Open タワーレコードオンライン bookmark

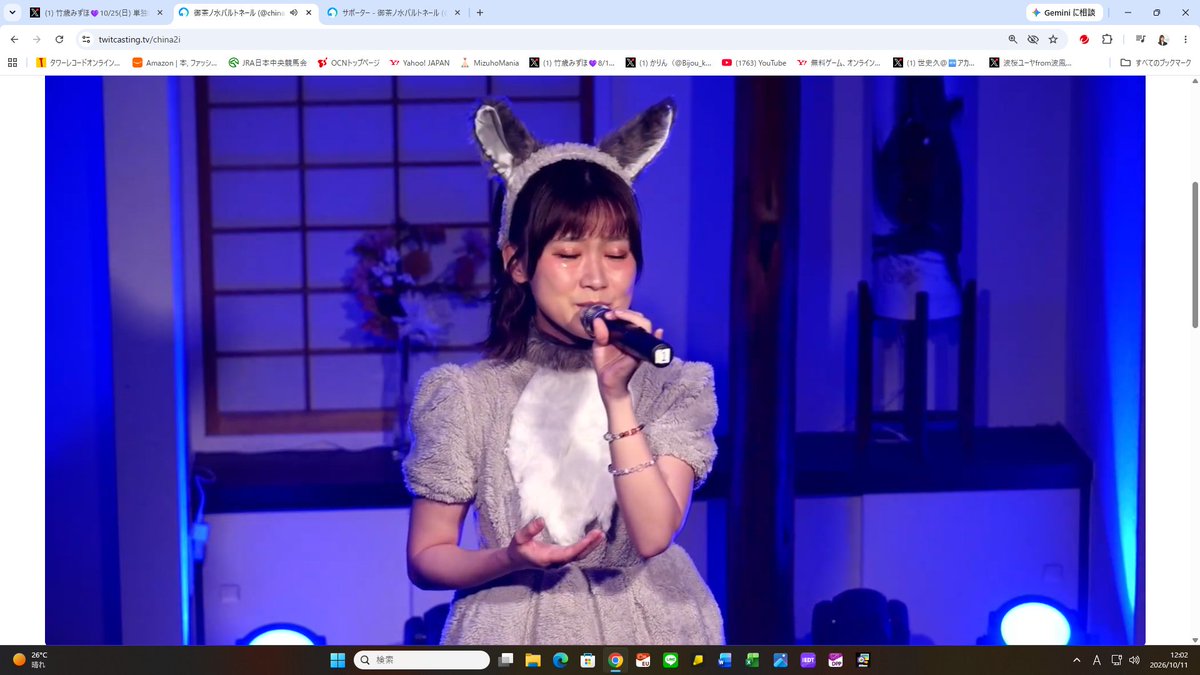[78, 62]
